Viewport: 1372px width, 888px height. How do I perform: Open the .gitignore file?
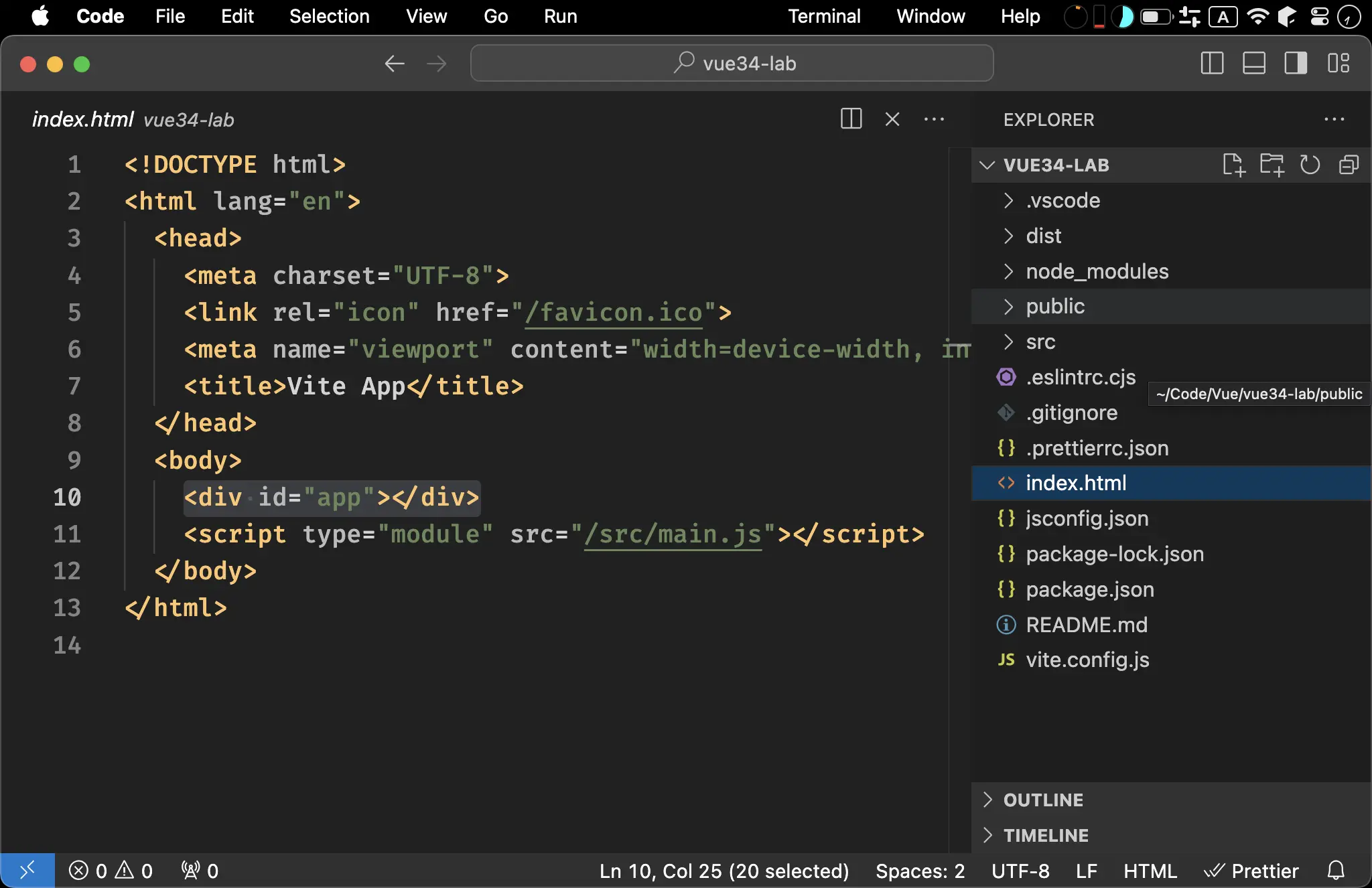1071,413
